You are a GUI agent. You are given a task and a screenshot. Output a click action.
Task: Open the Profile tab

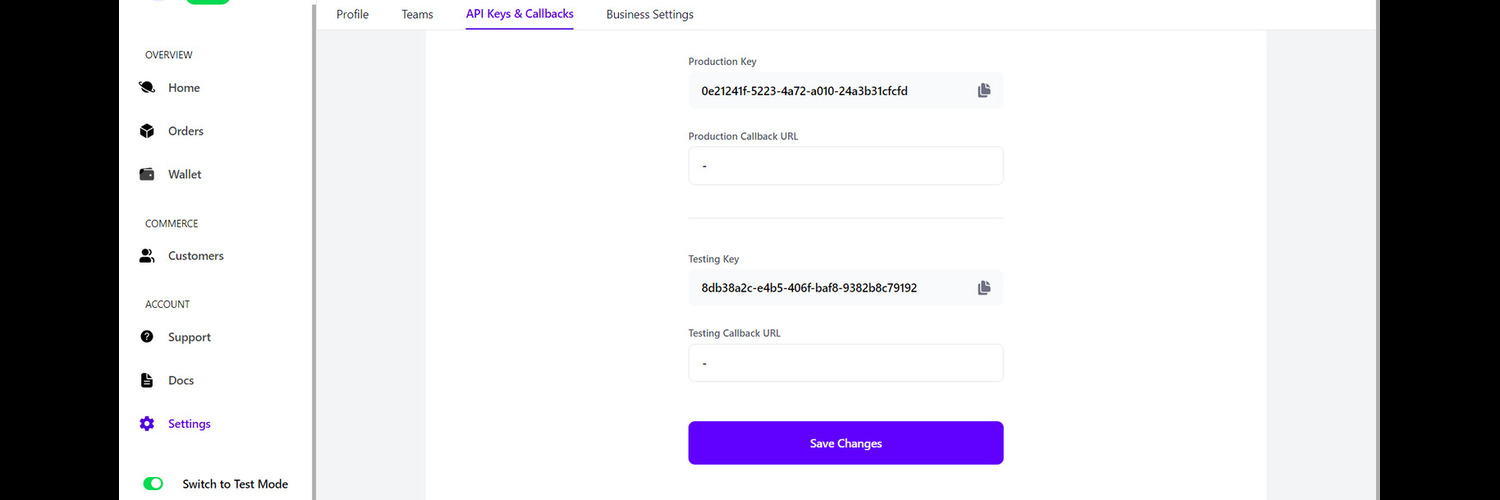353,15
